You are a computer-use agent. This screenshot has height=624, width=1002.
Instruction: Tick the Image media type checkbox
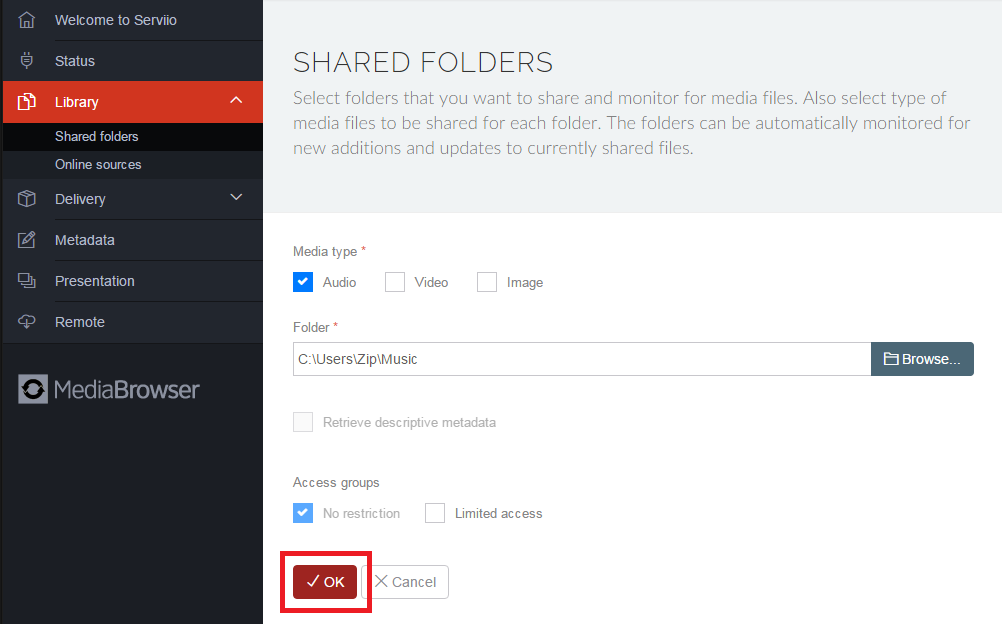(487, 282)
